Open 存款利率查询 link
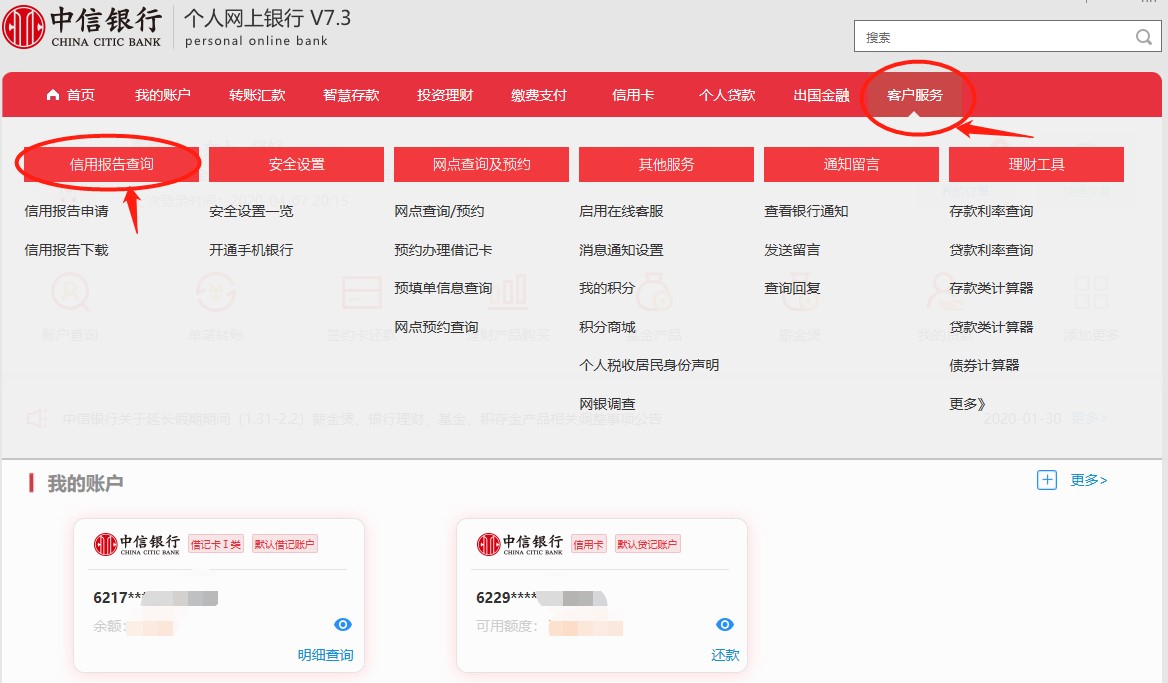The width and height of the screenshot is (1168, 683). pyautogui.click(x=991, y=211)
